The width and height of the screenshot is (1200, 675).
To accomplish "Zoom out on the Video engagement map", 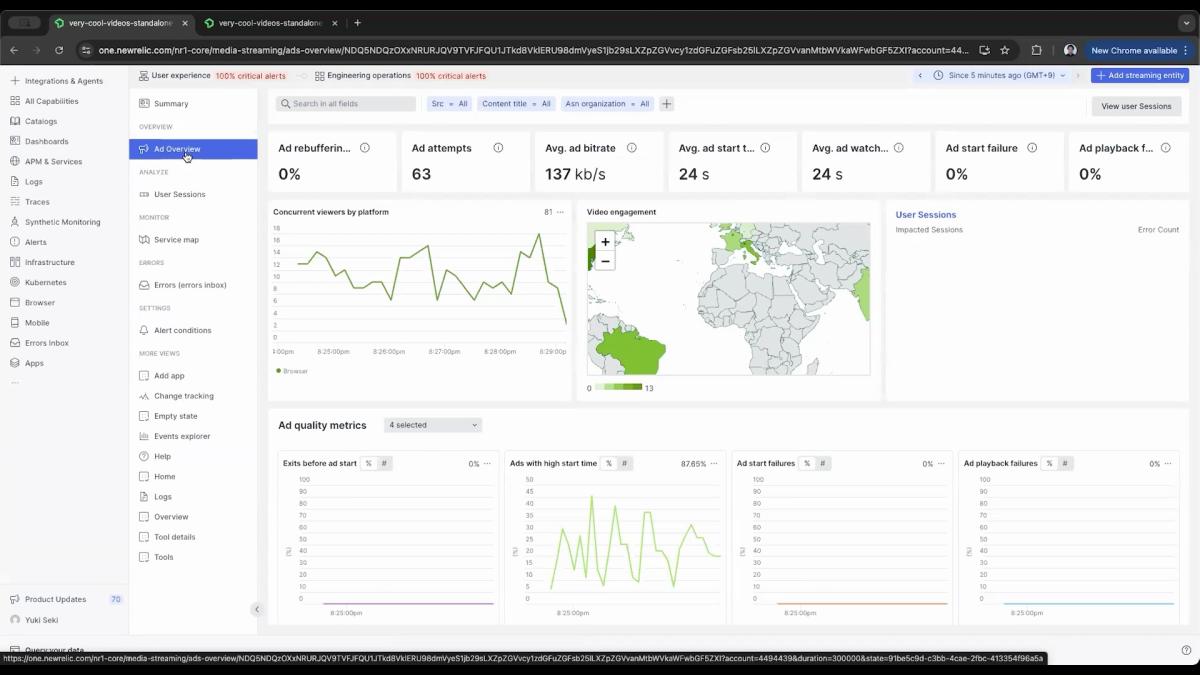I will (x=605, y=261).
